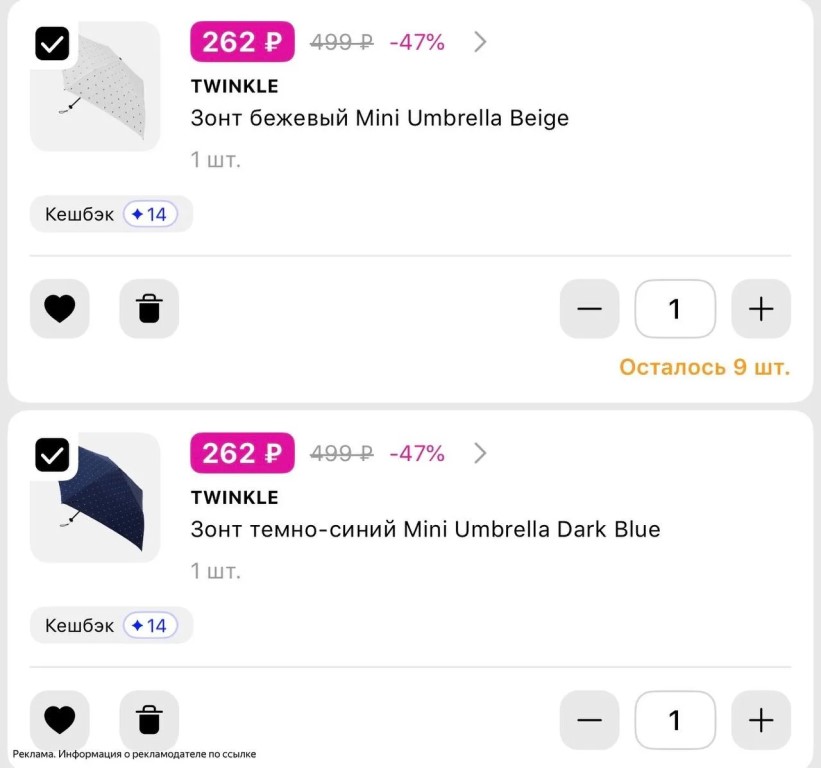Reduce dark blue umbrella quantity with minus
This screenshot has height=768, width=821.
[x=590, y=720]
